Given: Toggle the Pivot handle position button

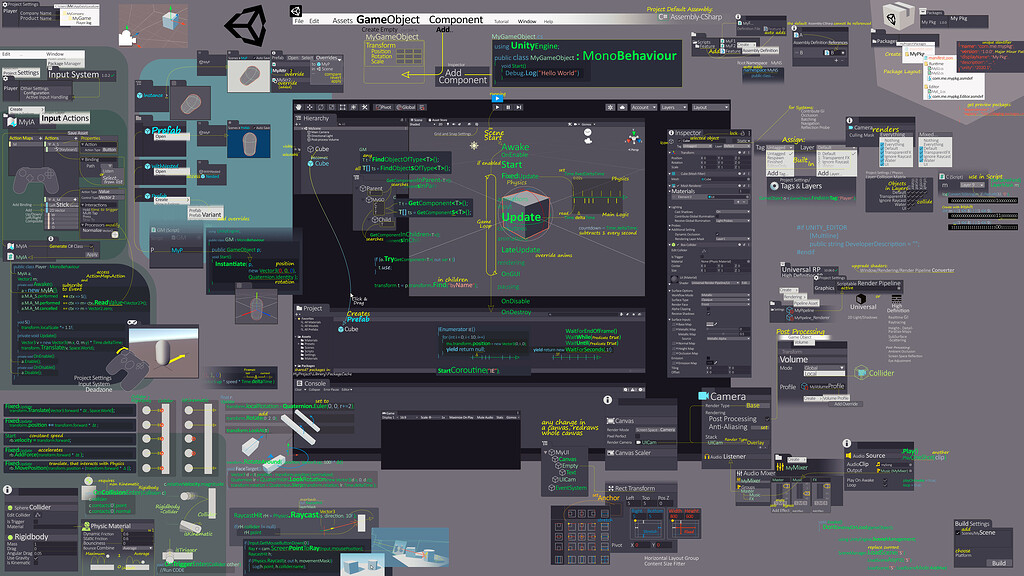Looking at the screenshot, I should pos(384,107).
